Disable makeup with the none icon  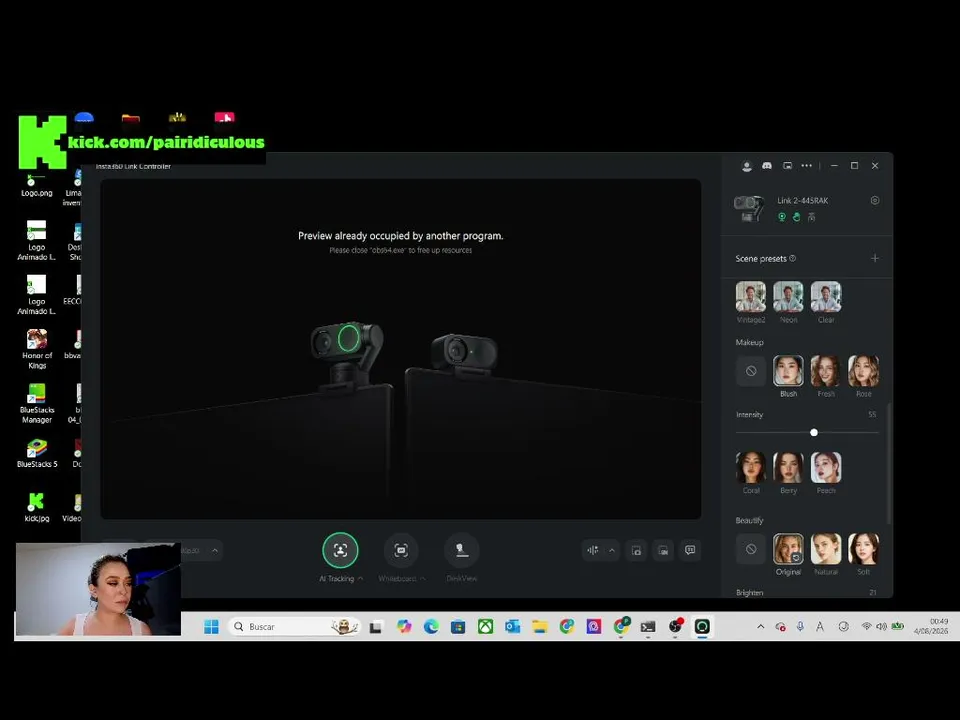tap(751, 371)
